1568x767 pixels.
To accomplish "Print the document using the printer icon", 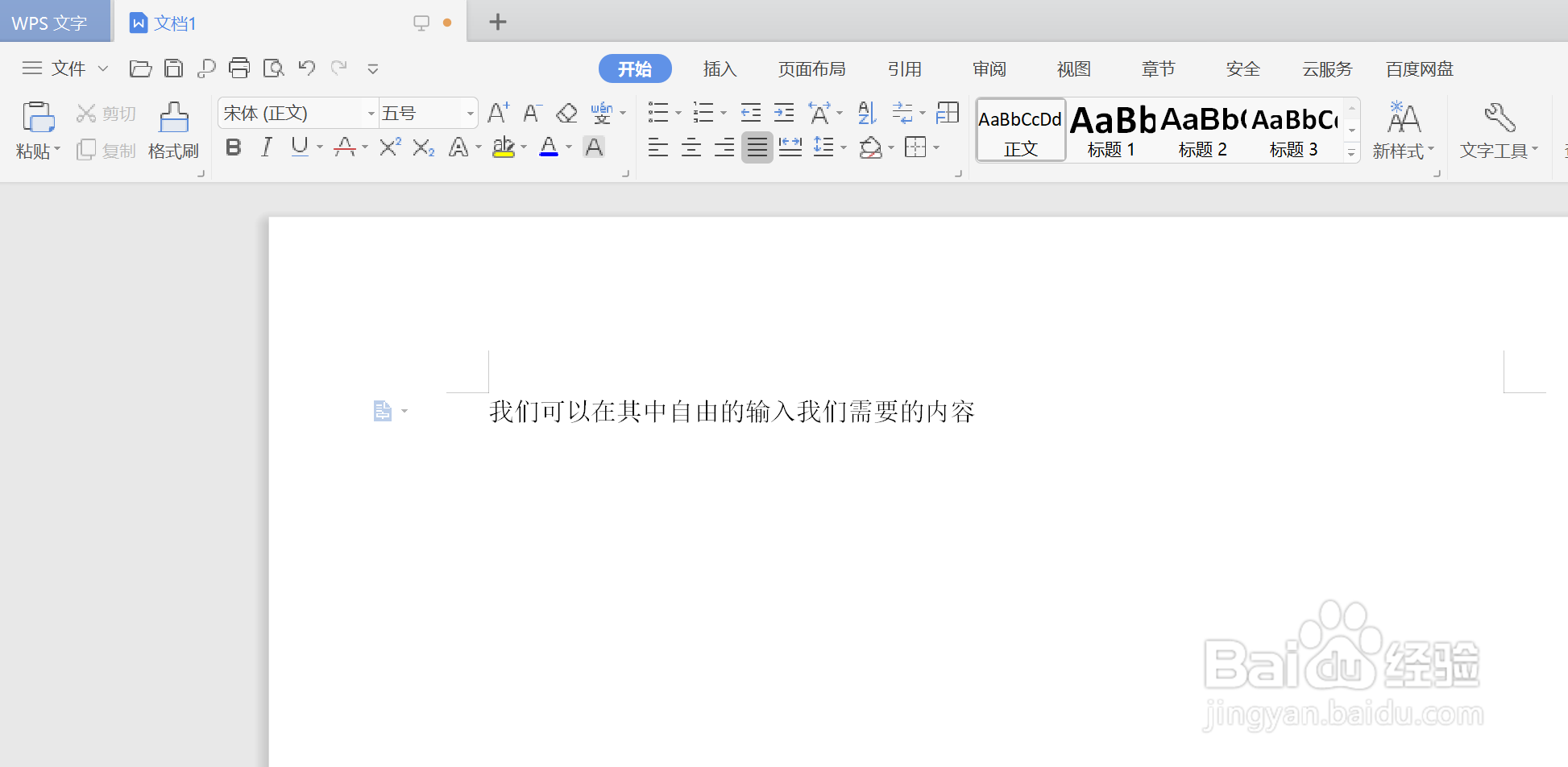I will pyautogui.click(x=239, y=68).
